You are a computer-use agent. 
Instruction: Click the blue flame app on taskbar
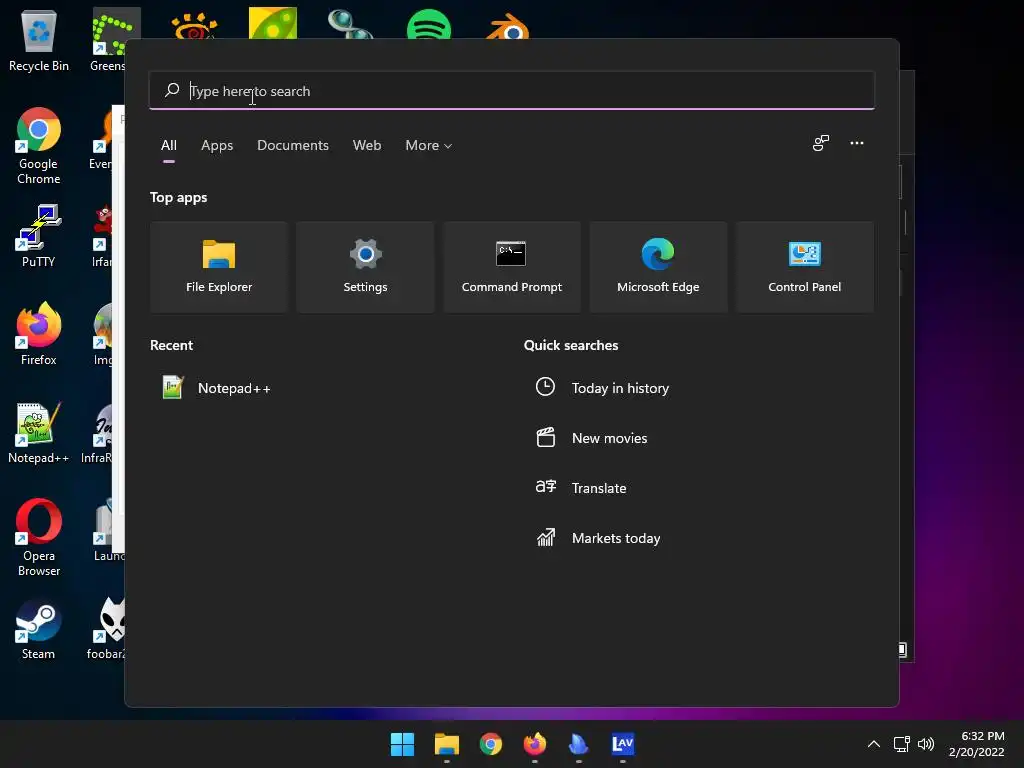click(x=579, y=744)
